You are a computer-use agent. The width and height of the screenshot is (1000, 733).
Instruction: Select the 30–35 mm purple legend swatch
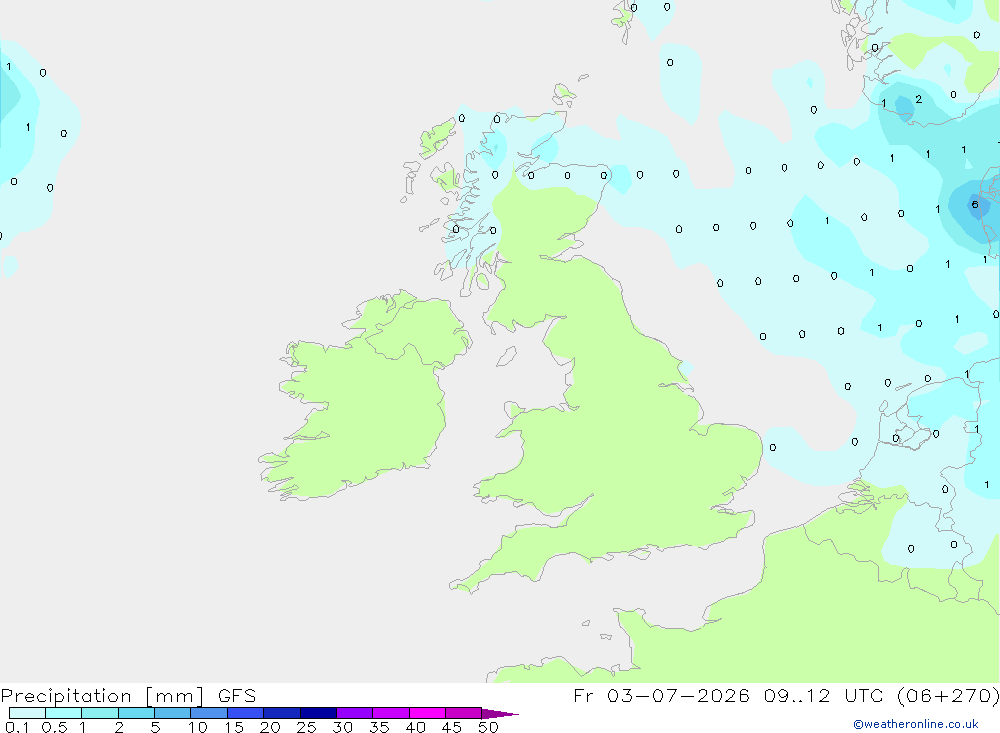pos(355,713)
